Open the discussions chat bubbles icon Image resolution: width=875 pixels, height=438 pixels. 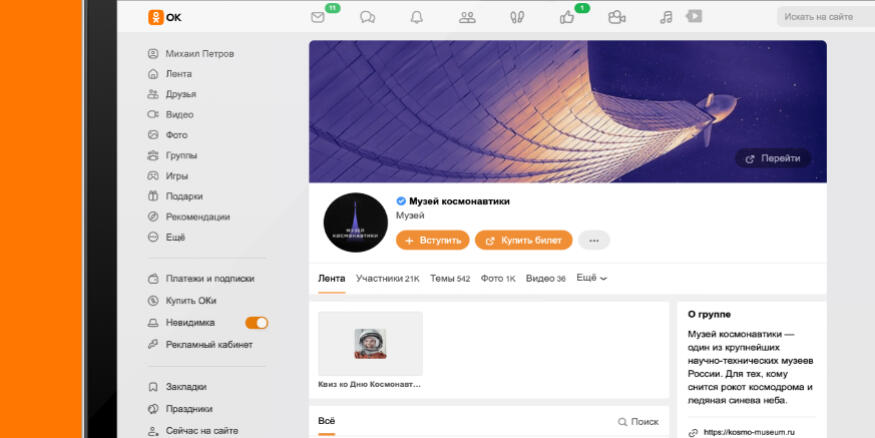pyautogui.click(x=367, y=17)
